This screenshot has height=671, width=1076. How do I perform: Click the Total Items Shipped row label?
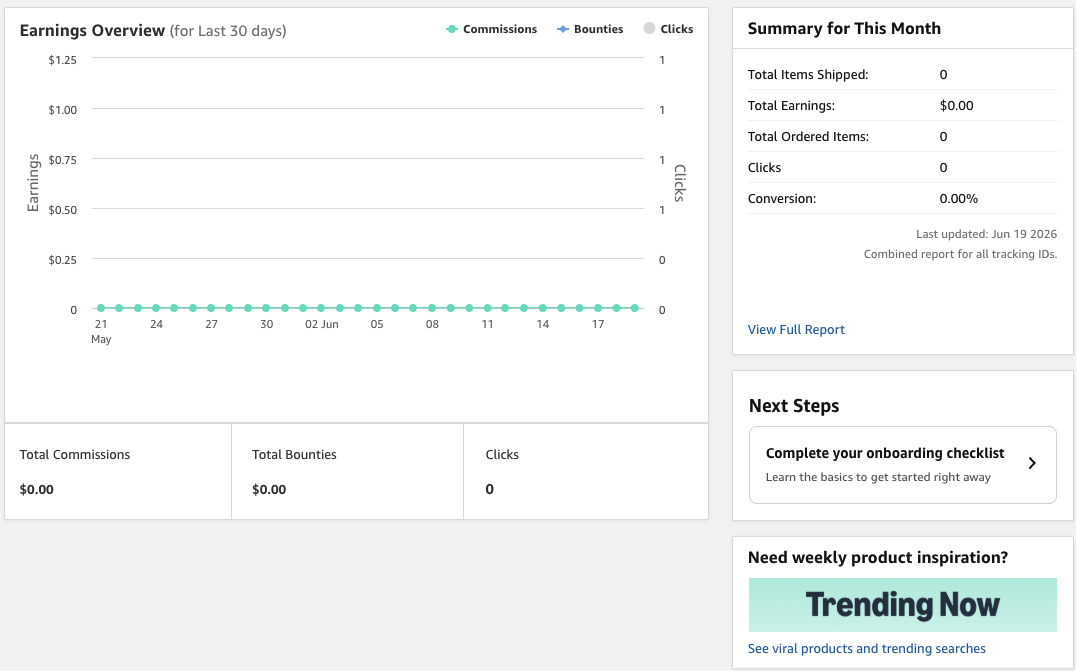[x=808, y=74]
